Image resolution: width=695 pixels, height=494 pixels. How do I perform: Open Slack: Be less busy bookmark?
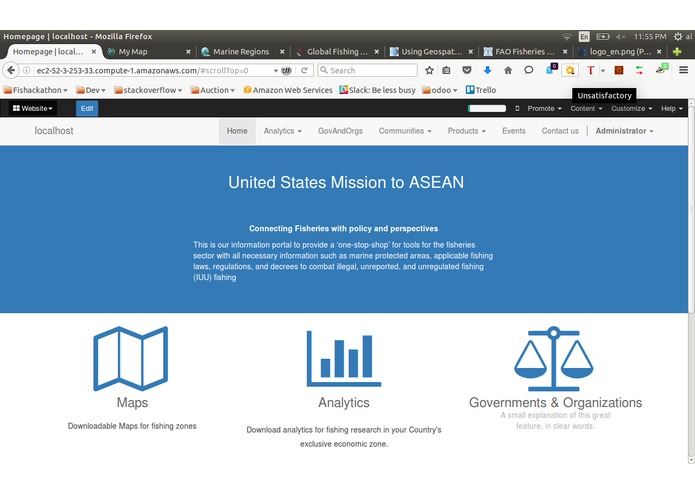[377, 90]
